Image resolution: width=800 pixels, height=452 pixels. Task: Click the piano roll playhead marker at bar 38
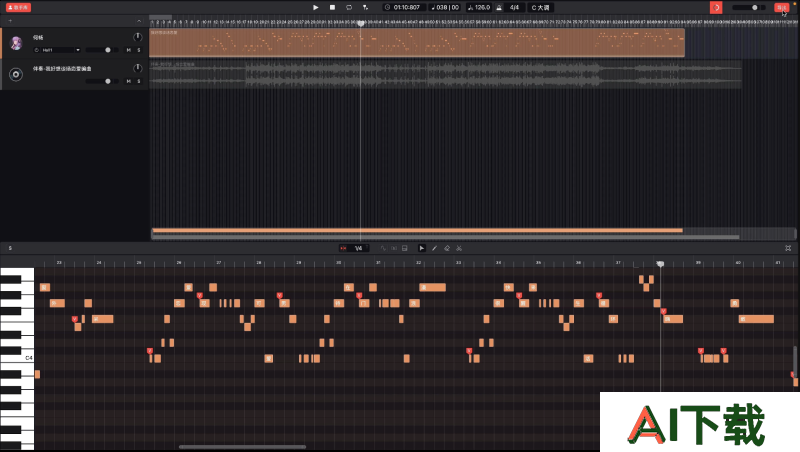click(x=660, y=264)
